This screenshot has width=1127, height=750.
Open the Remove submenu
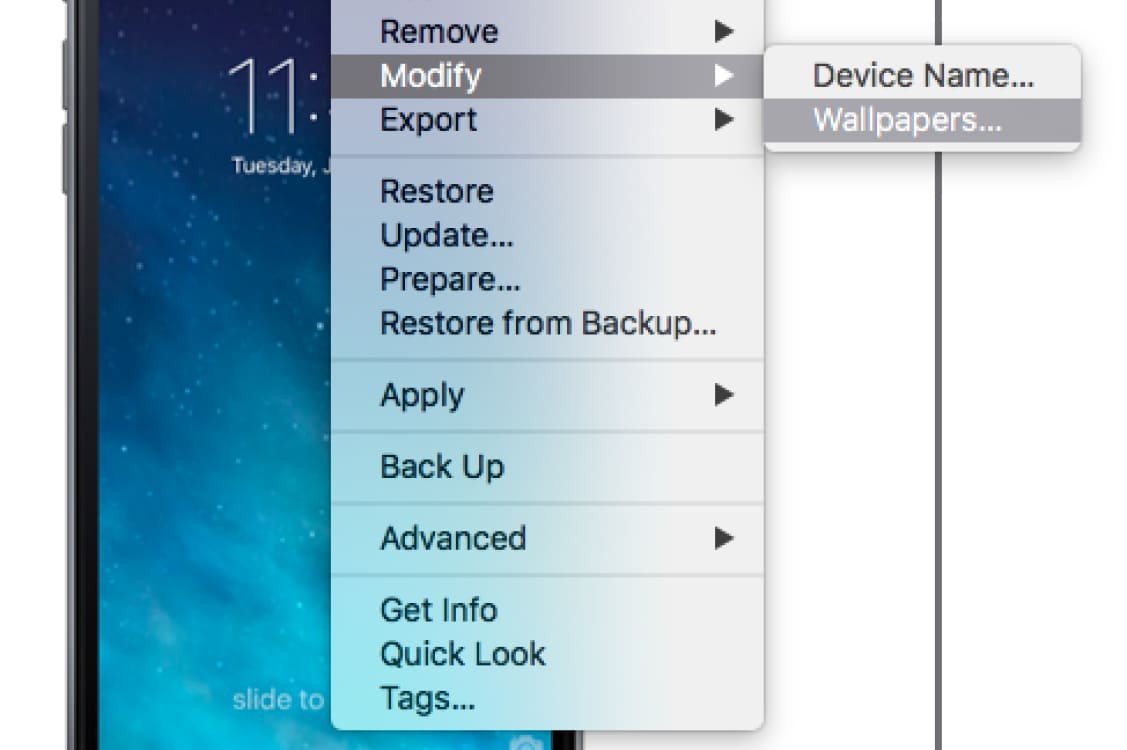pos(547,32)
